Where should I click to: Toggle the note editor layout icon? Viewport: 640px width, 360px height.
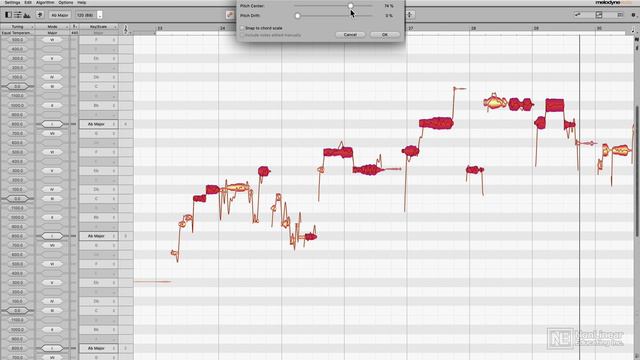point(8,15)
